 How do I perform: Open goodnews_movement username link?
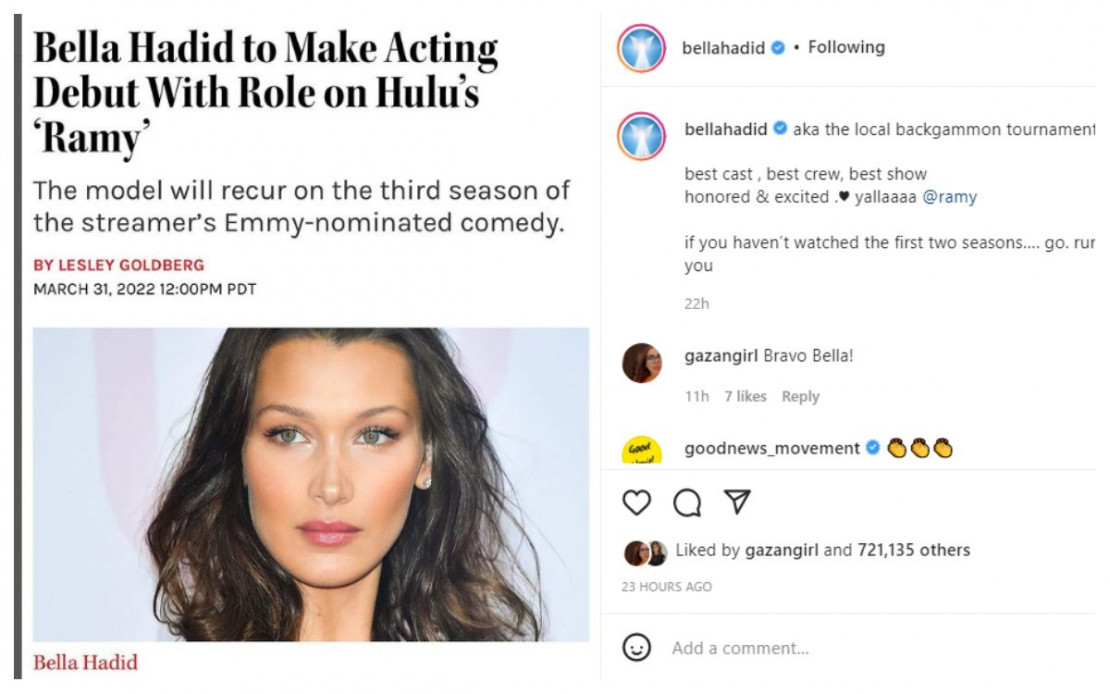pos(772,448)
